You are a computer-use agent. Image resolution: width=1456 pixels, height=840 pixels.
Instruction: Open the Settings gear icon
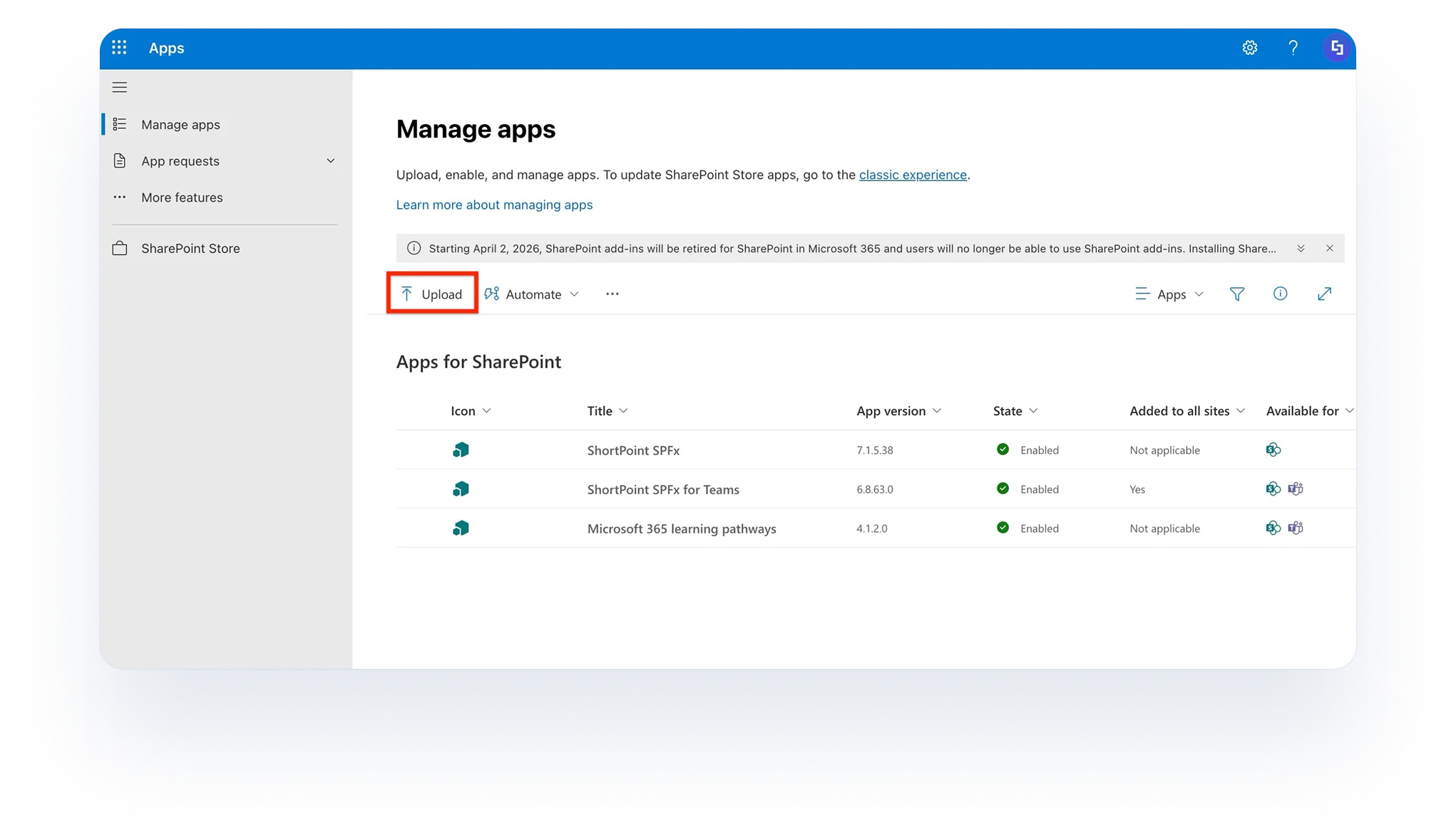pyautogui.click(x=1249, y=48)
